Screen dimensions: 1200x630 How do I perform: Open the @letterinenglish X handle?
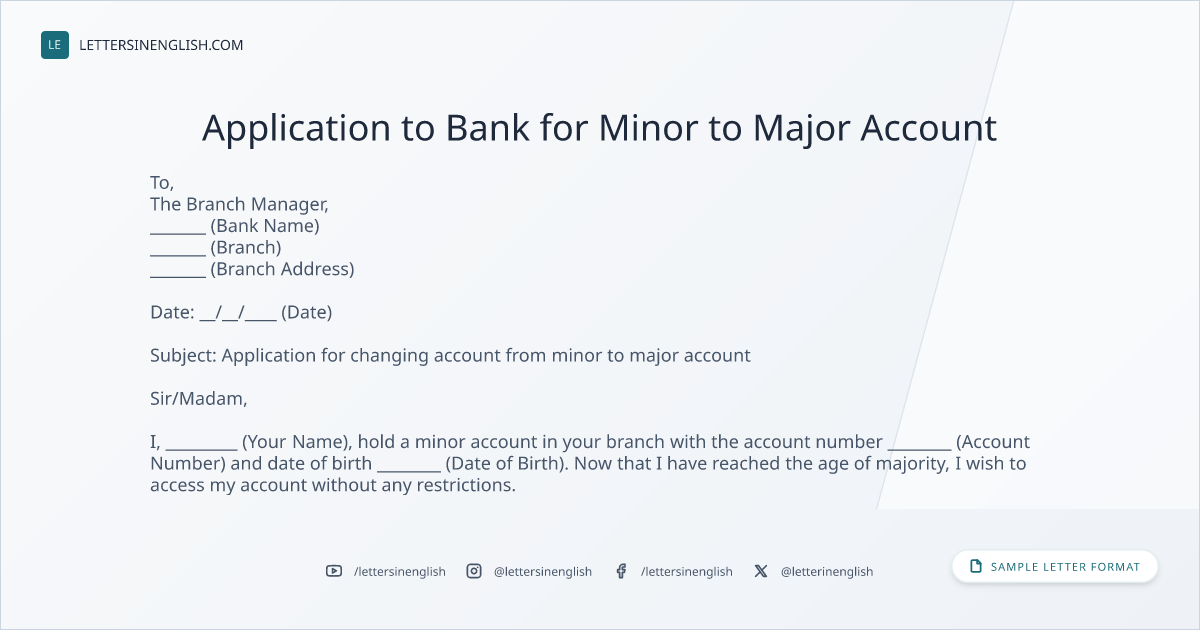point(827,572)
